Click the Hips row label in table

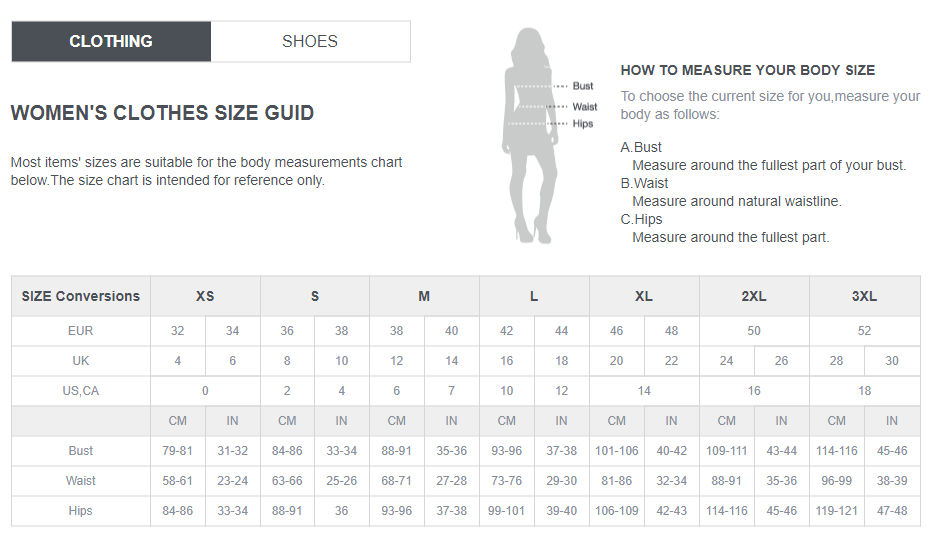[x=81, y=511]
